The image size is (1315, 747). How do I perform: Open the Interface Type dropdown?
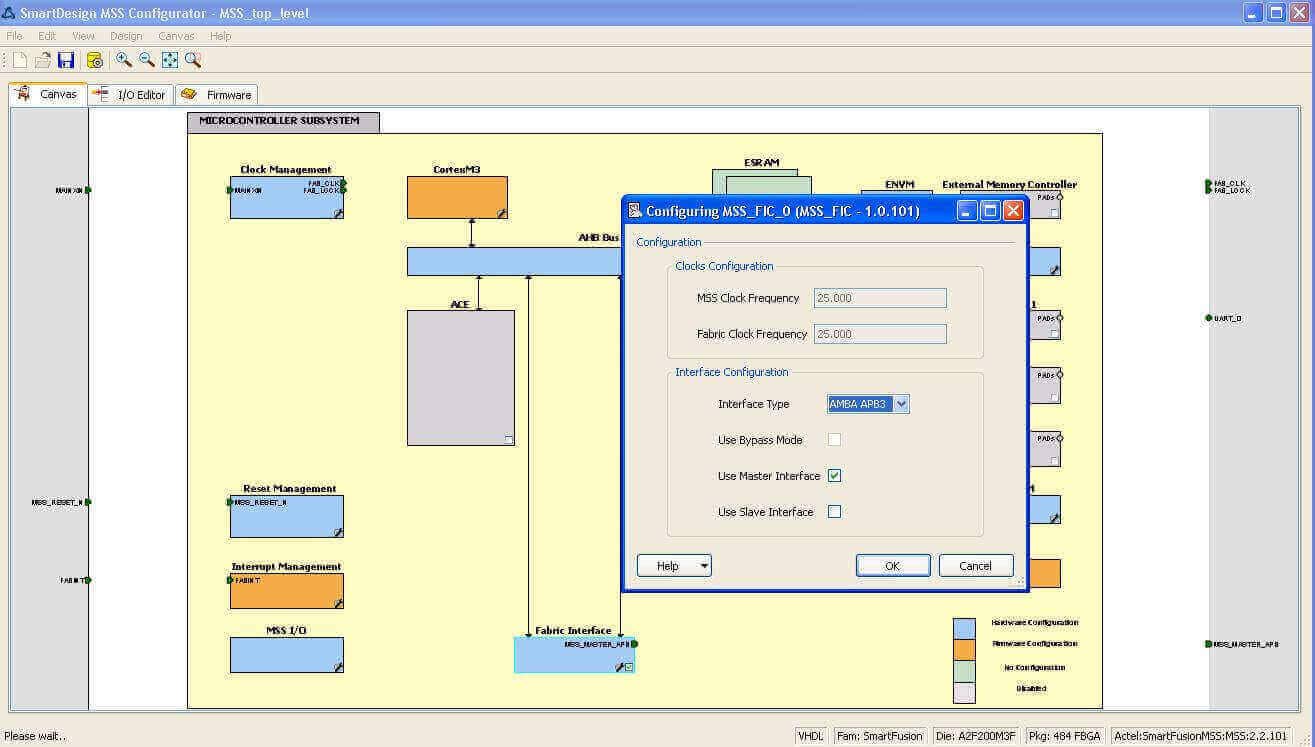coord(901,404)
